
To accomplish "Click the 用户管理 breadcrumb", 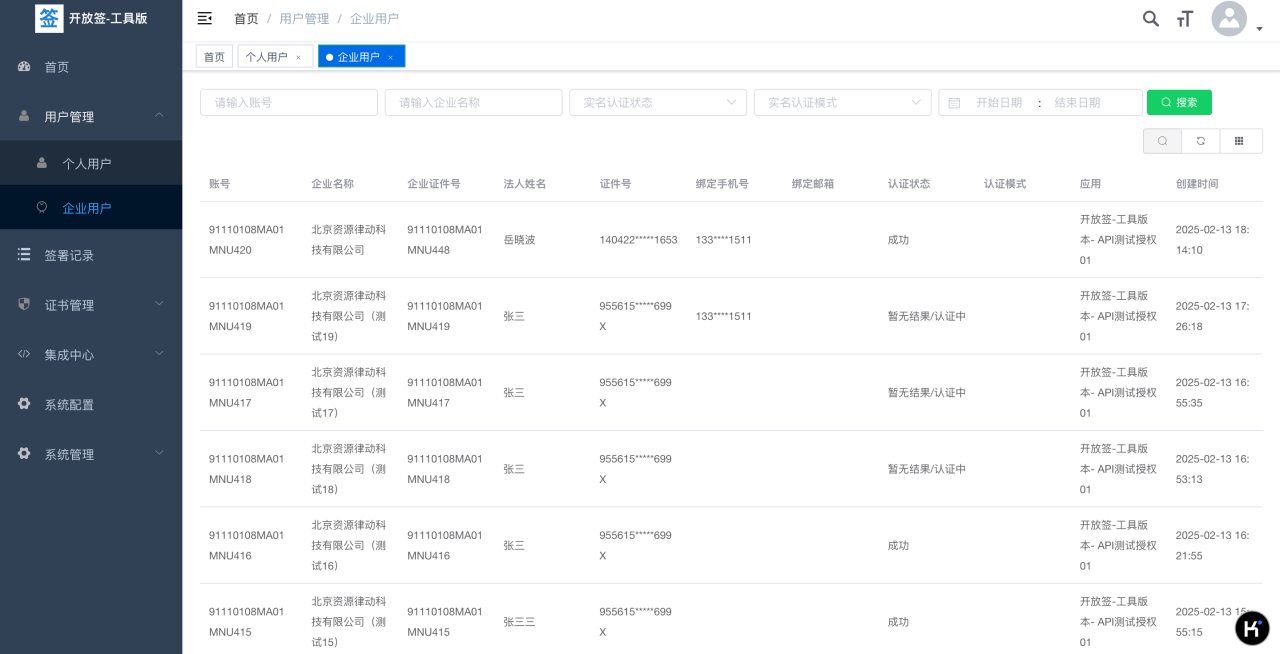I will point(304,19).
